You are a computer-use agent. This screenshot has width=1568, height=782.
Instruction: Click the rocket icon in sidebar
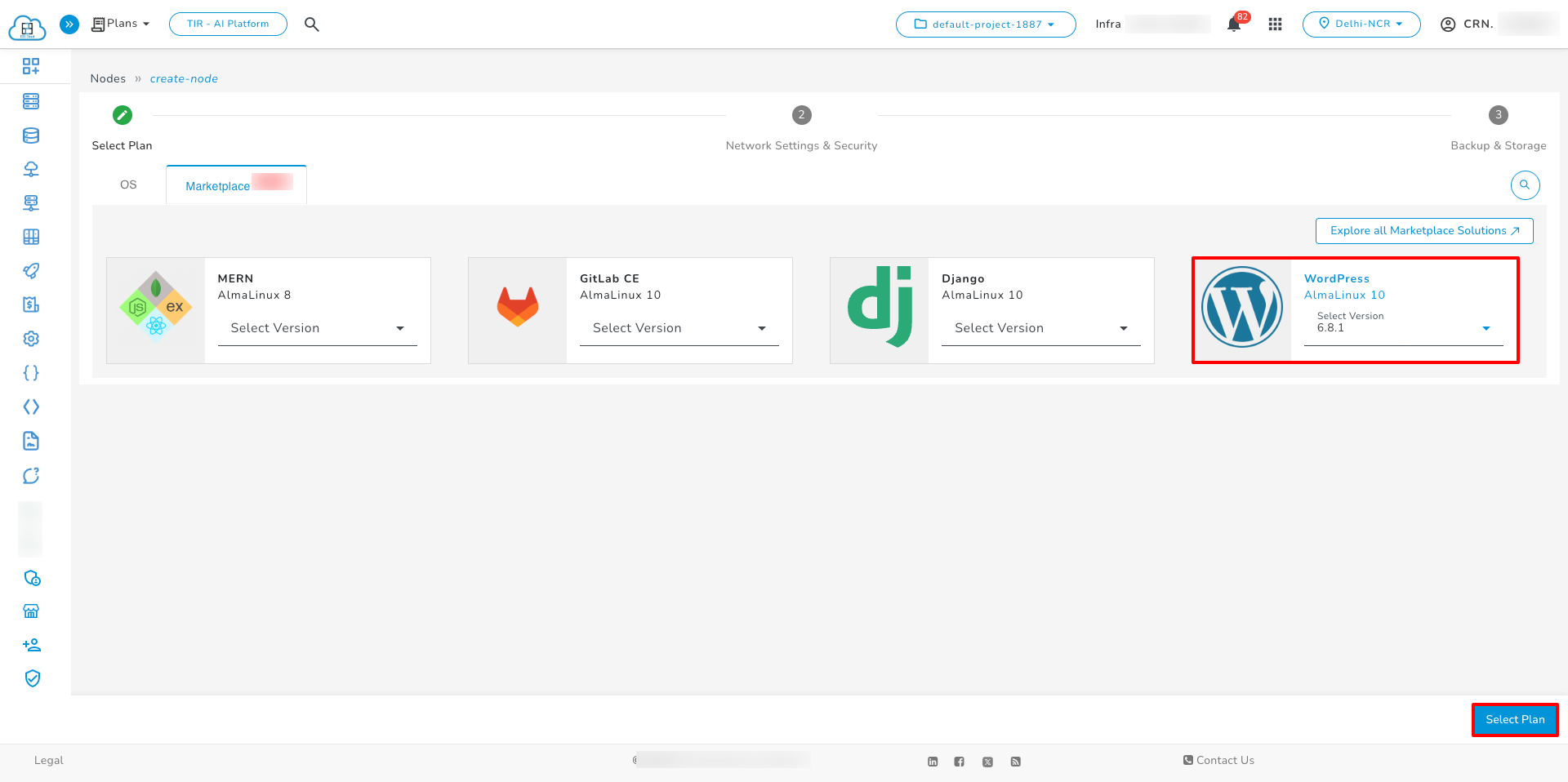pyautogui.click(x=31, y=271)
